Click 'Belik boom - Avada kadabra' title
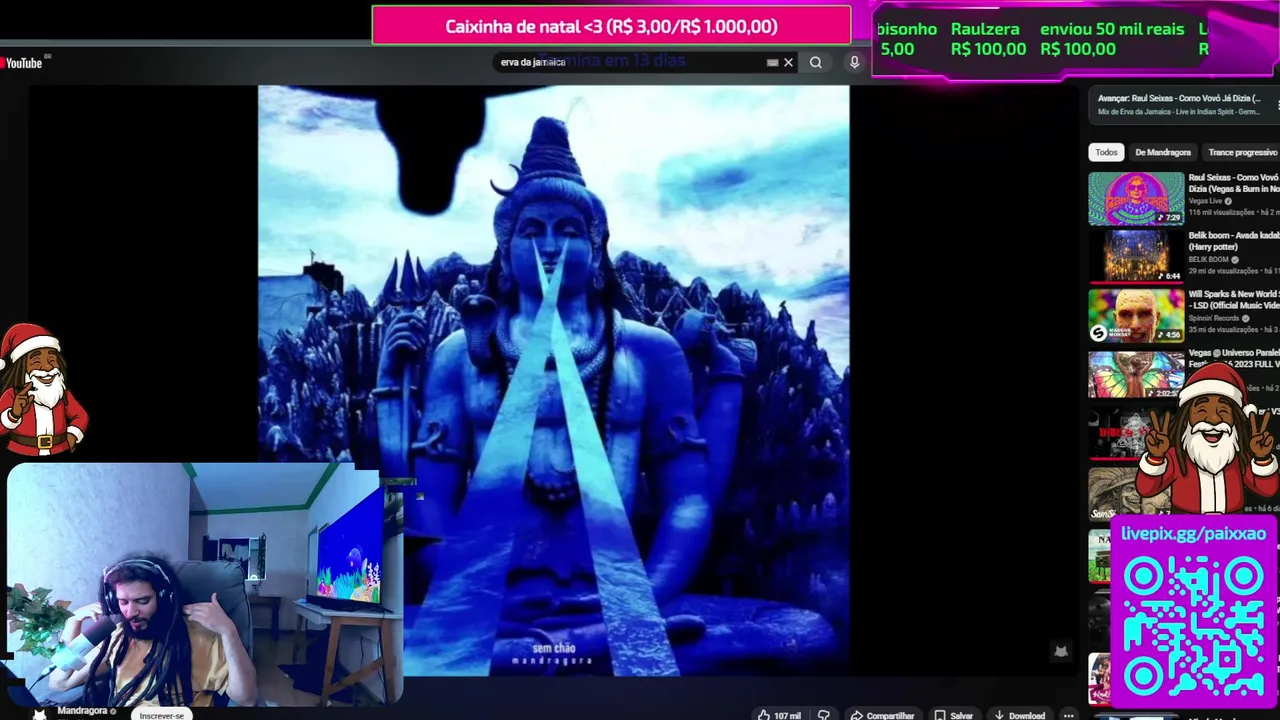The width and height of the screenshot is (1280, 720). pos(1234,241)
